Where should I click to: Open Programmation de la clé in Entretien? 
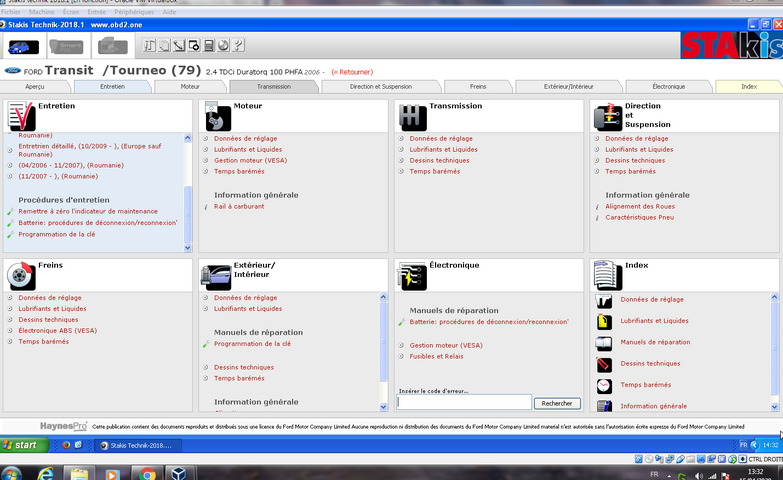coord(56,234)
